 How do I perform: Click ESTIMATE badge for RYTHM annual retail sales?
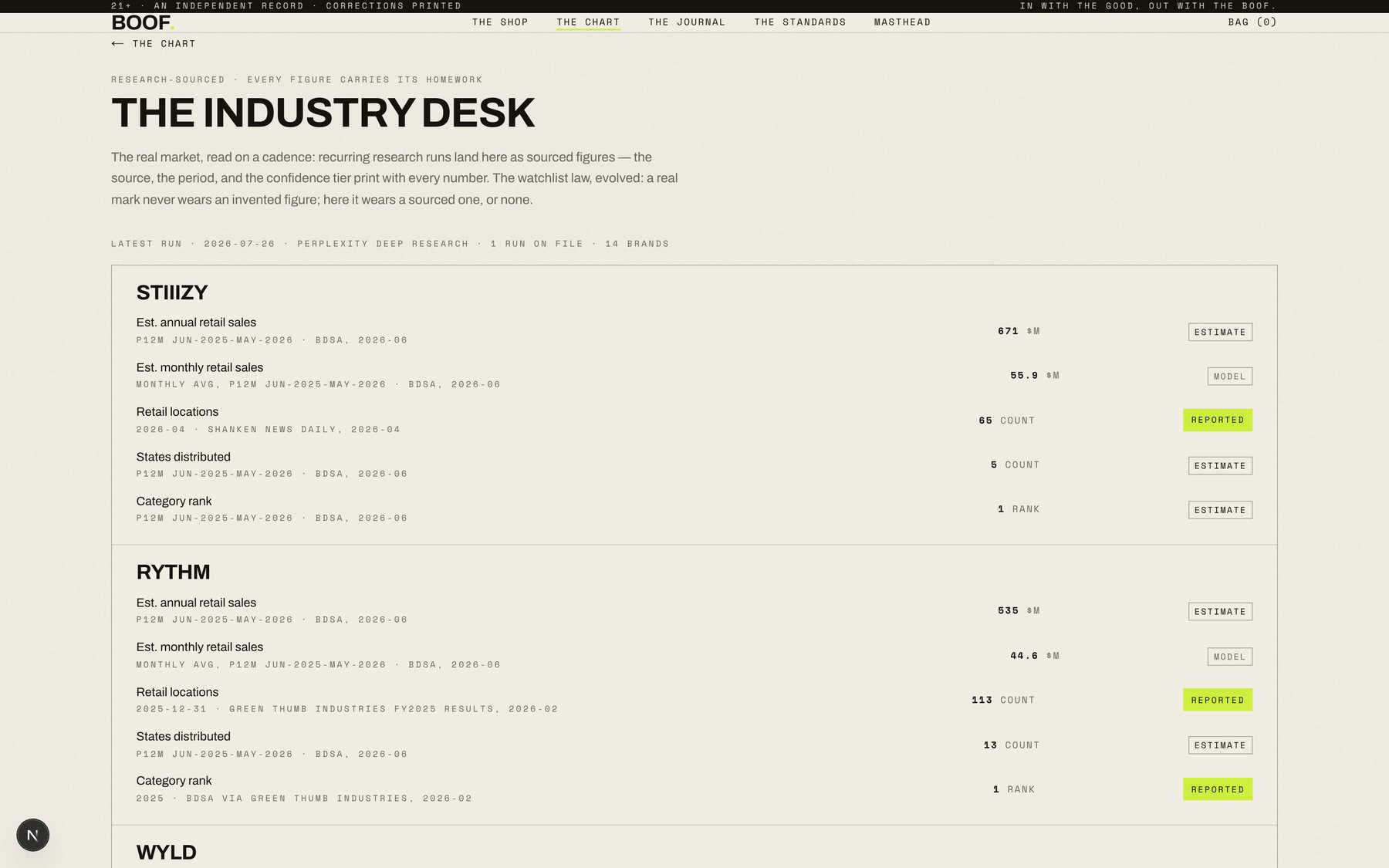(1220, 612)
